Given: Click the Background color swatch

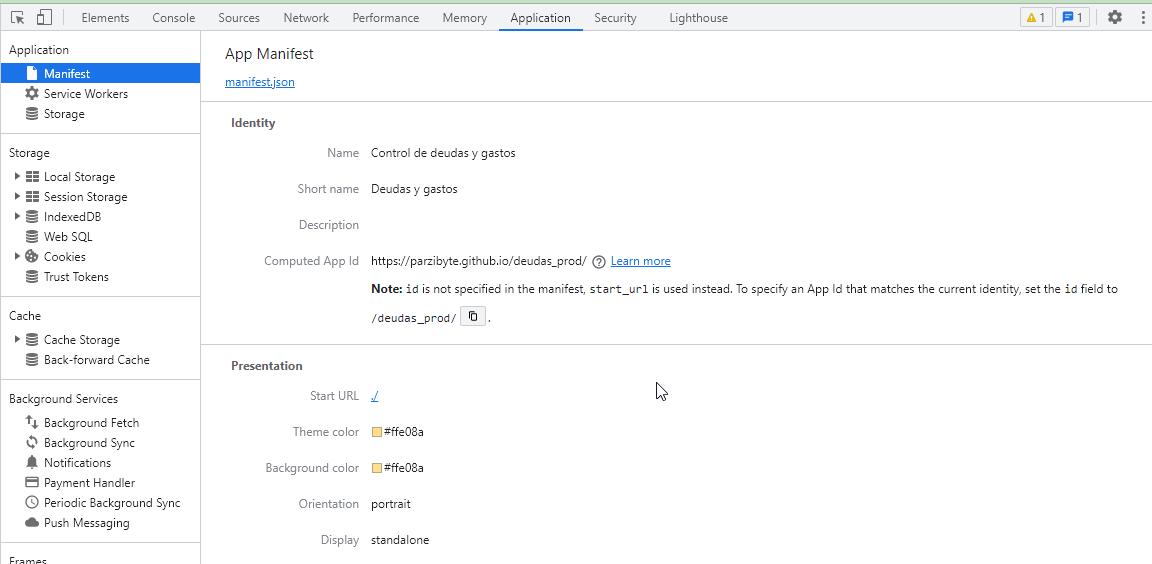Looking at the screenshot, I should click(x=377, y=468).
